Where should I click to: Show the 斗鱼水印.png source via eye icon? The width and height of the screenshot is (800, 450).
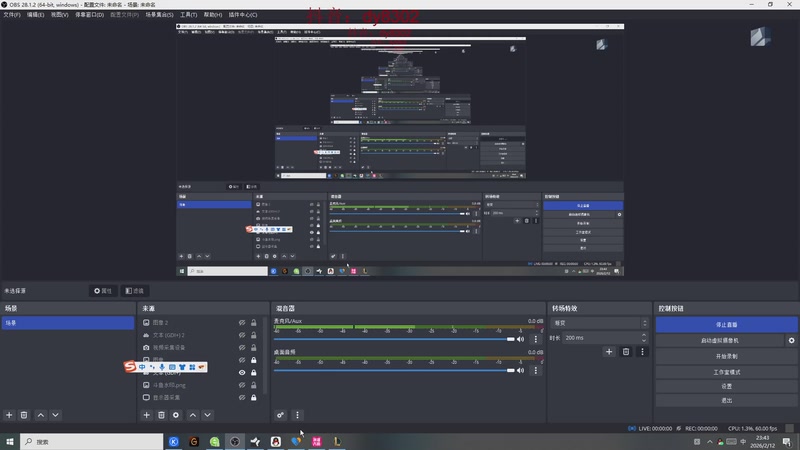coord(242,385)
